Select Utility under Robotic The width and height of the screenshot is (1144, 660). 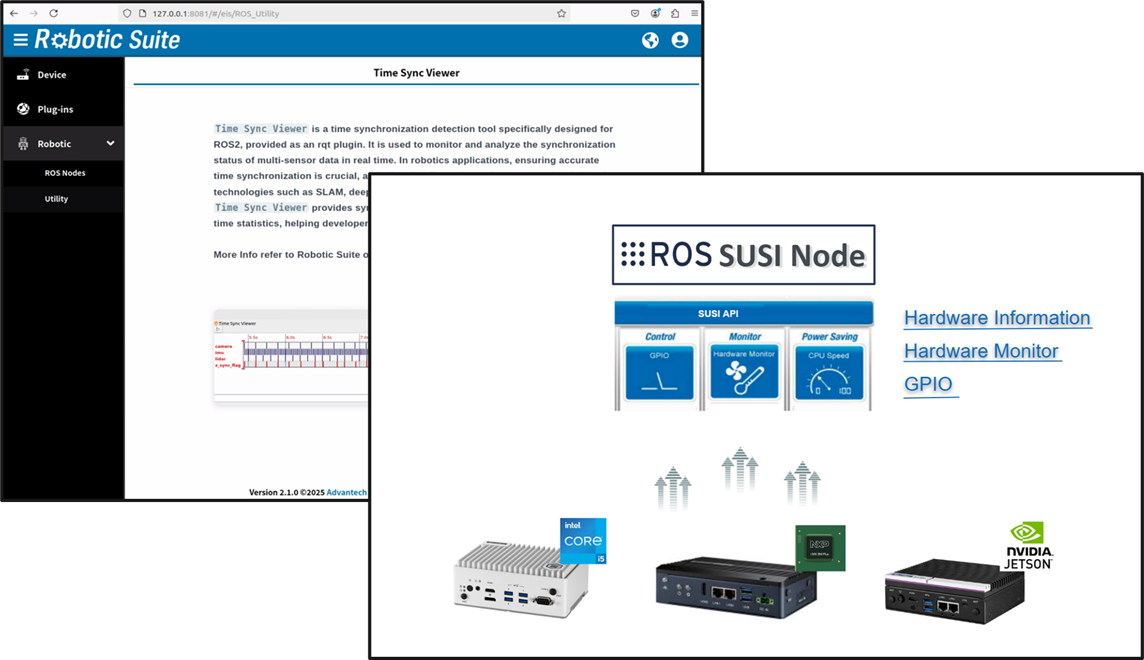coord(56,199)
